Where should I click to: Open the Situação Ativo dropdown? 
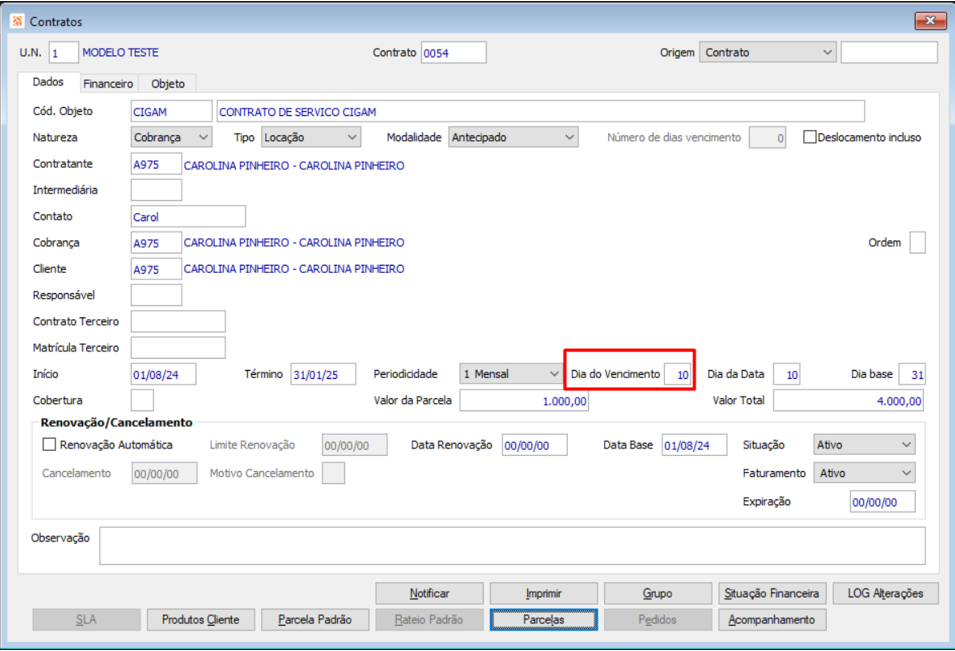(864, 445)
